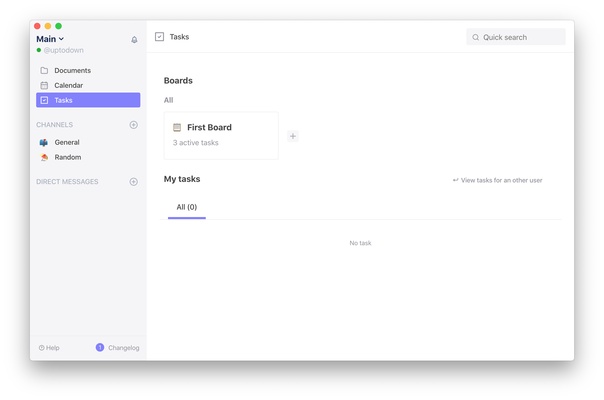Viewport: 604px width, 400px height.
Task: Add a new board with plus button
Action: click(293, 136)
